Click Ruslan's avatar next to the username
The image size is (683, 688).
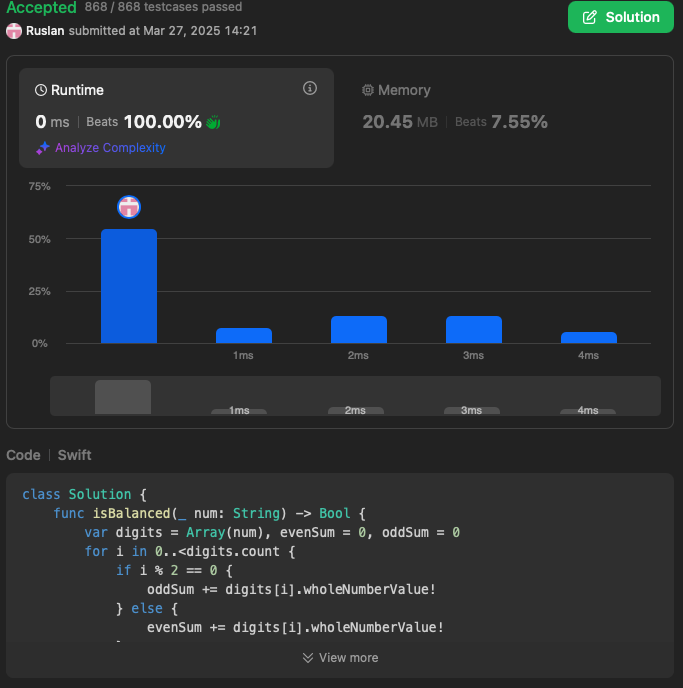(14, 31)
